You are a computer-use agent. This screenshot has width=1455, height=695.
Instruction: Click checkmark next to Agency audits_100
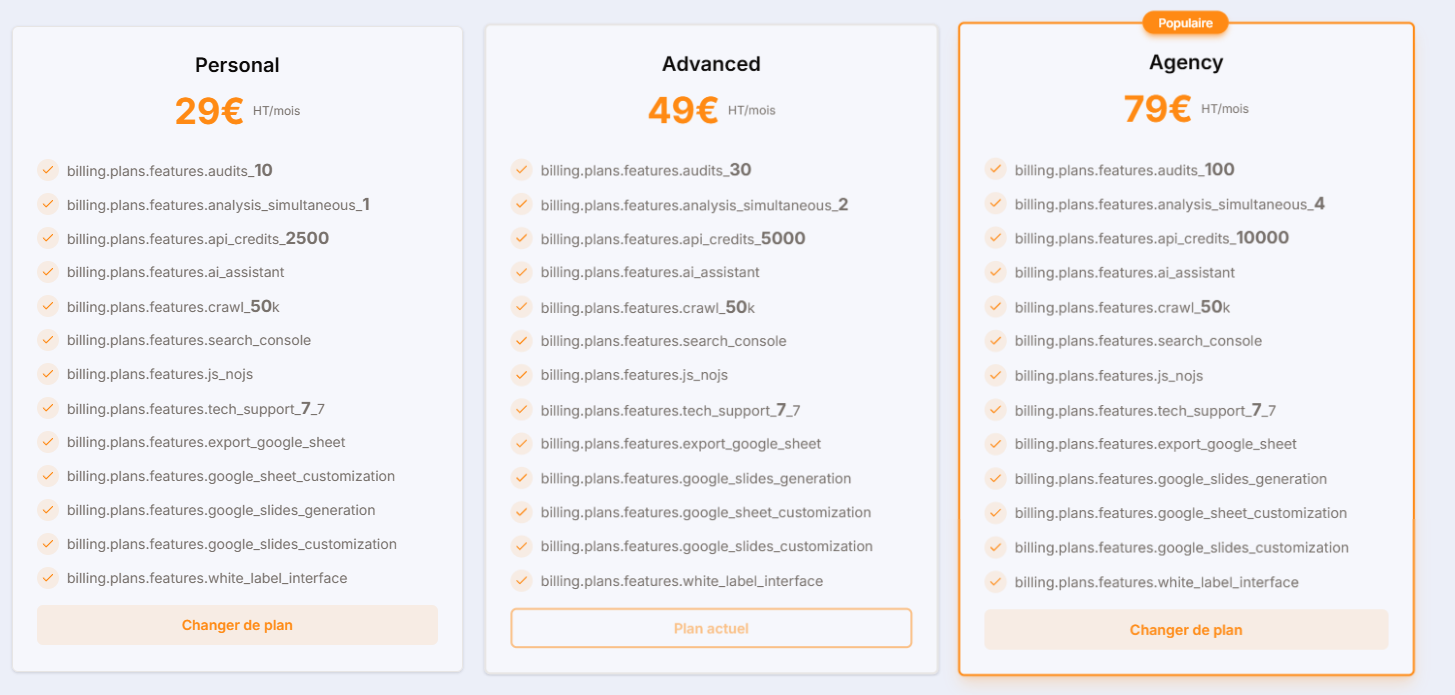[x=995, y=169]
